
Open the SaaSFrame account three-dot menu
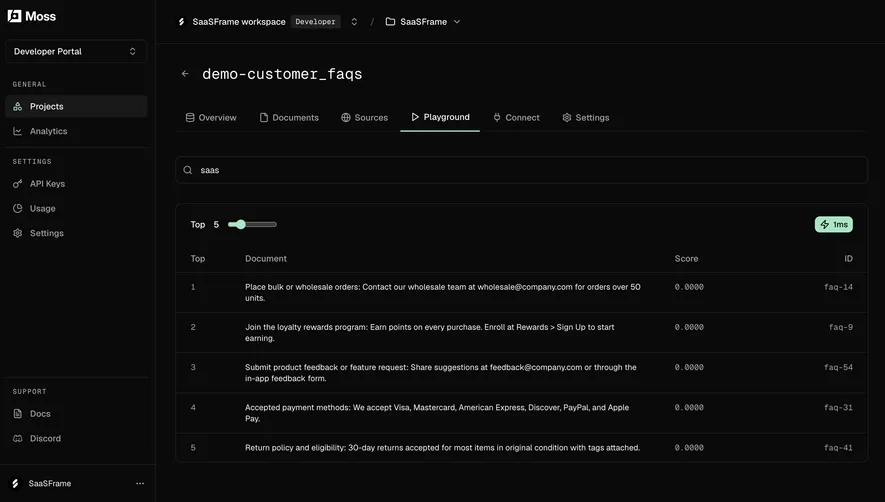[x=140, y=483]
